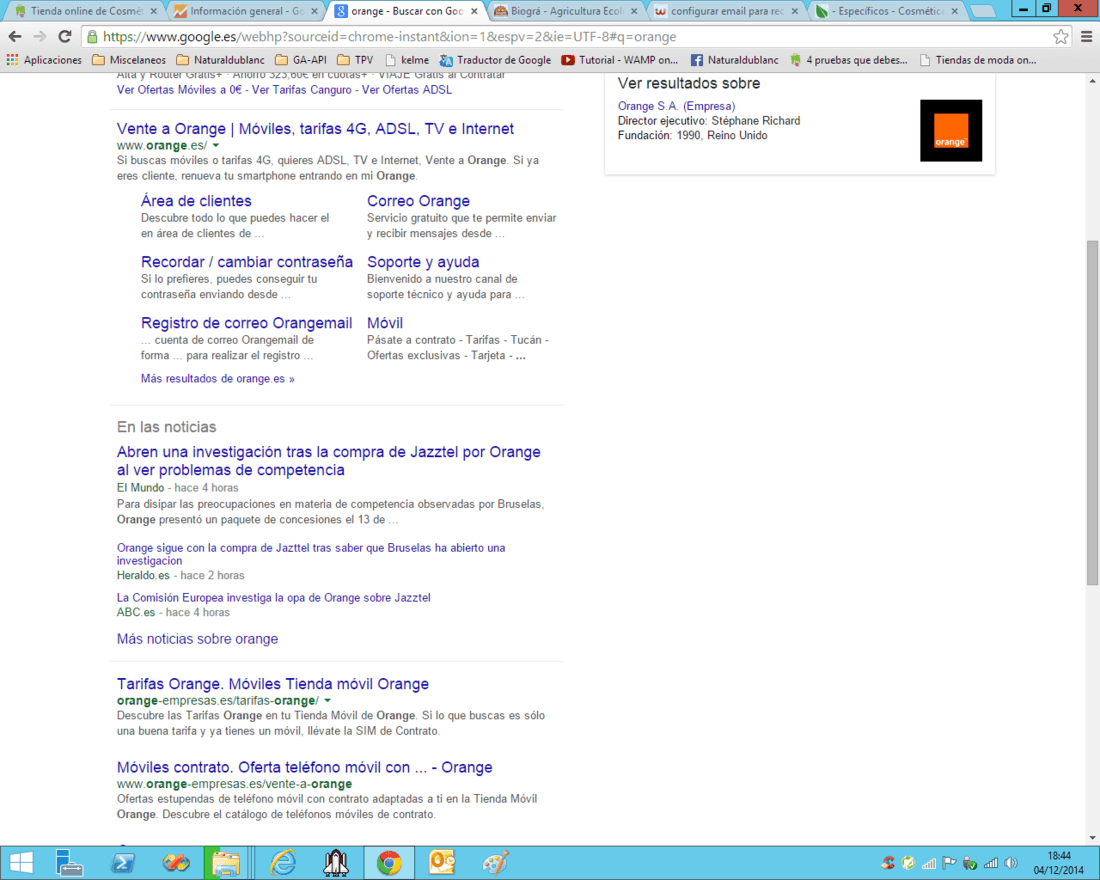The height and width of the screenshot is (880, 1100).
Task: Open the Paint palette app in taskbar
Action: coord(495,863)
